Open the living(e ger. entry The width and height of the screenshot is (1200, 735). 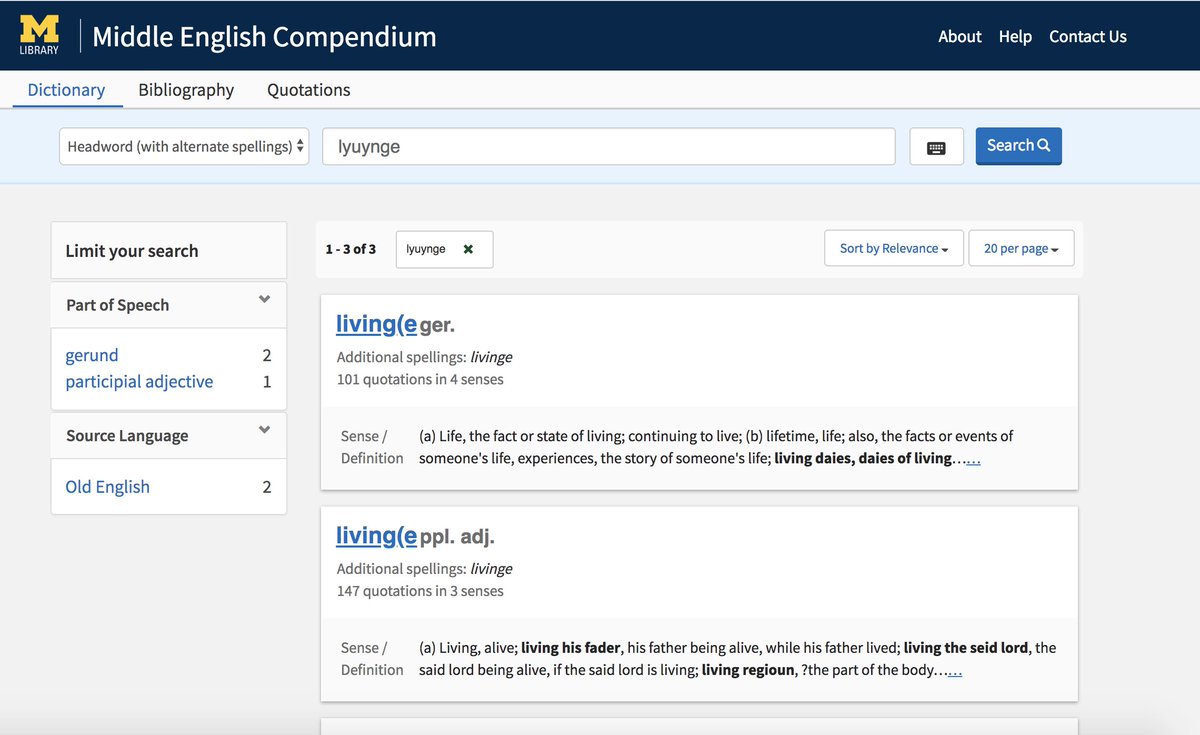[376, 324]
